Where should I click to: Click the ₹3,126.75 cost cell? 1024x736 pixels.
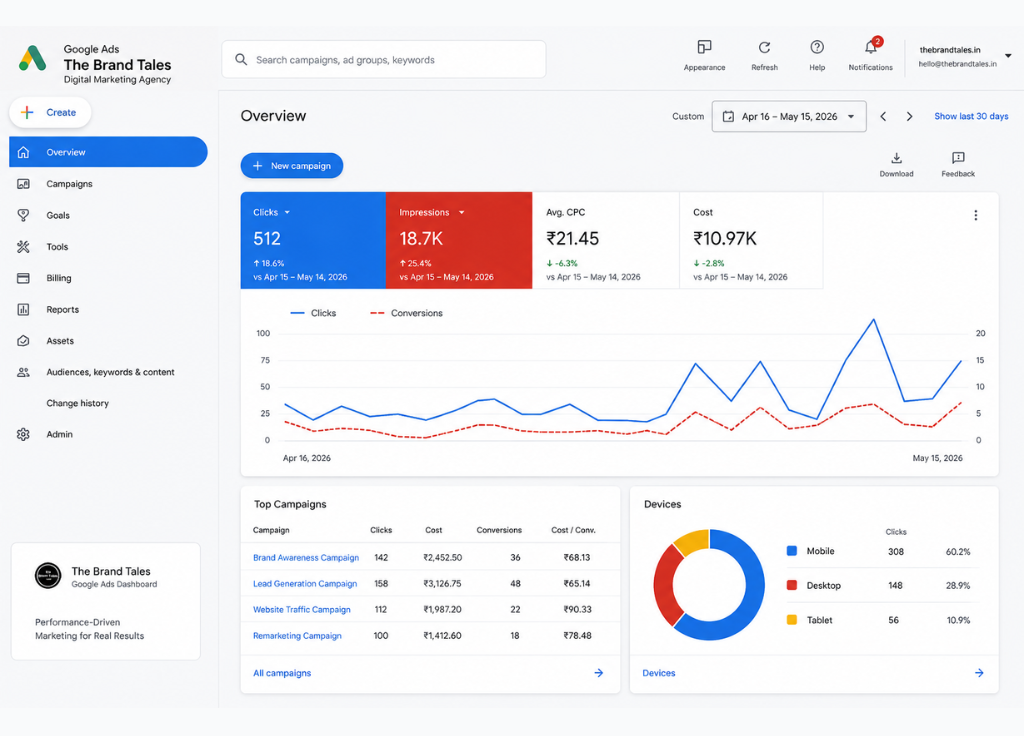click(442, 584)
